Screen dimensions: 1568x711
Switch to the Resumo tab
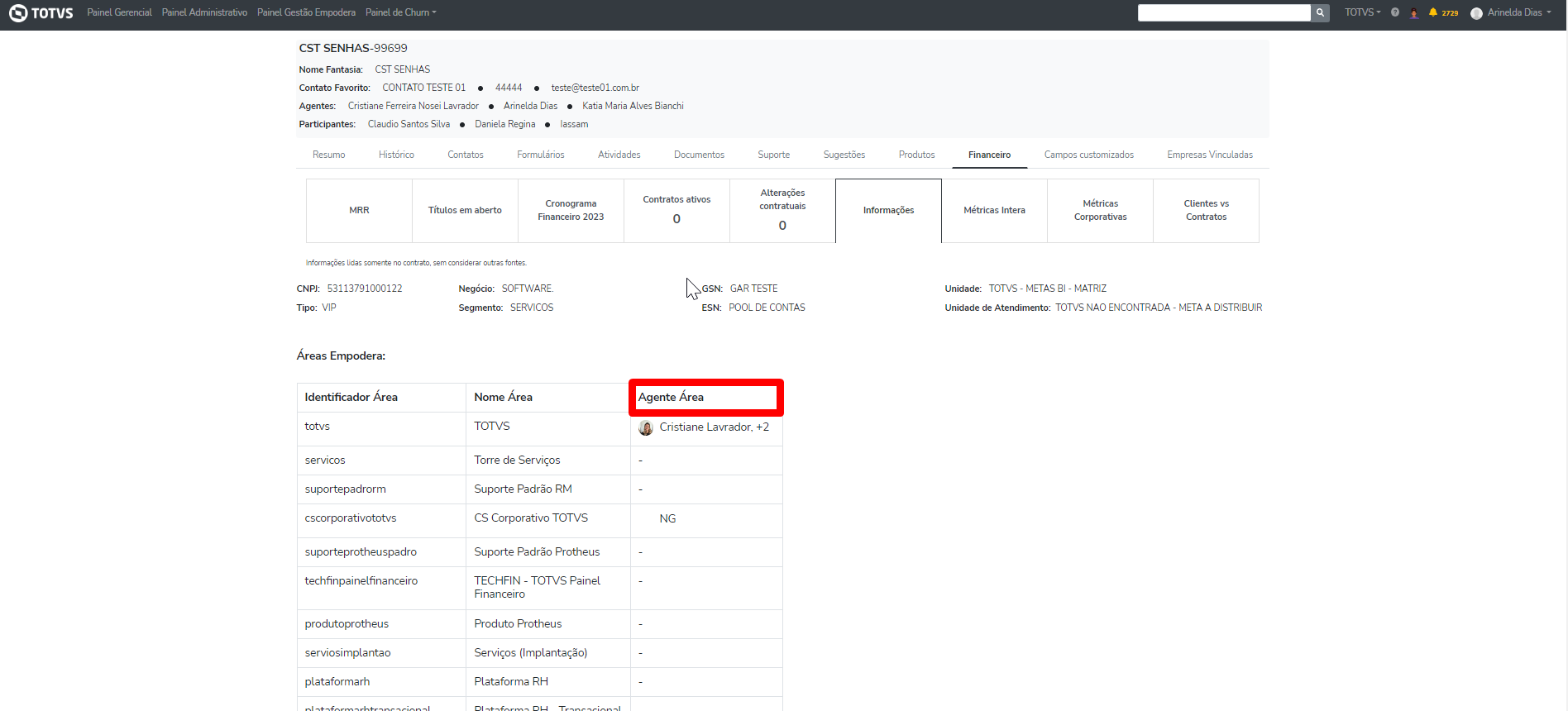[x=329, y=155]
